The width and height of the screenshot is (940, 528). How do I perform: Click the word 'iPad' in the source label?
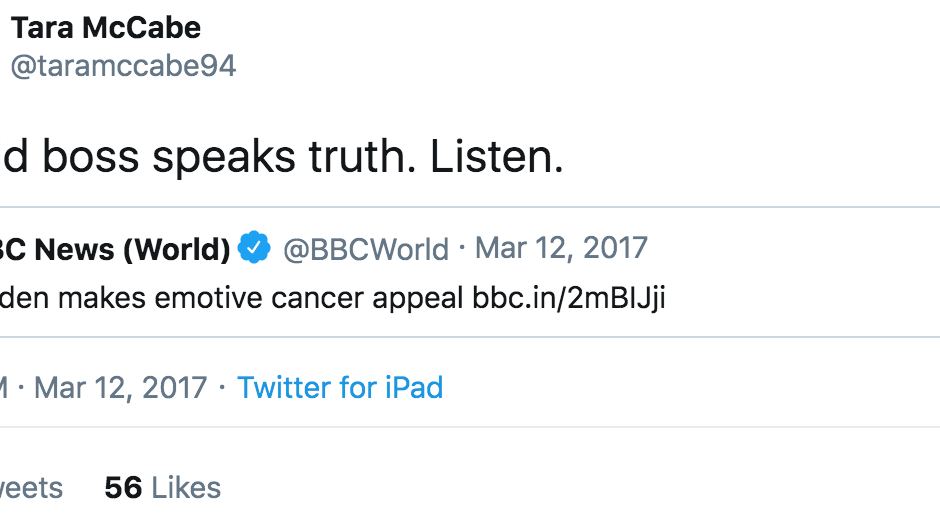411,387
